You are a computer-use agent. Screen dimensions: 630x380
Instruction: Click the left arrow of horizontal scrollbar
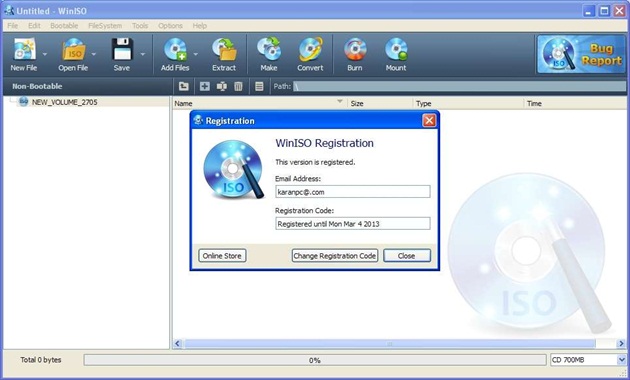pos(178,343)
